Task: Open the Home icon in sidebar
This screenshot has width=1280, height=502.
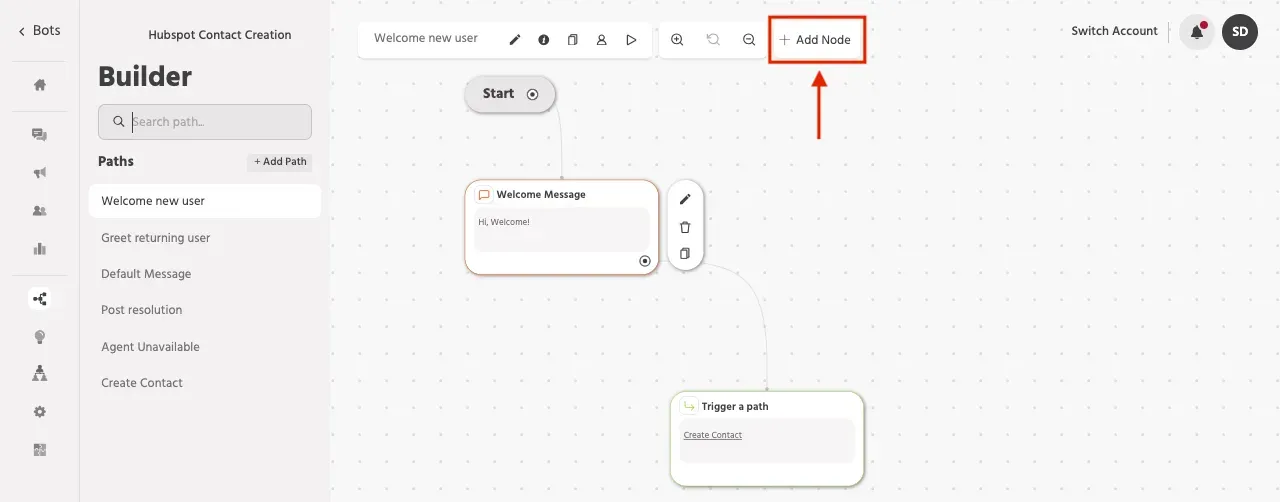Action: [40, 85]
